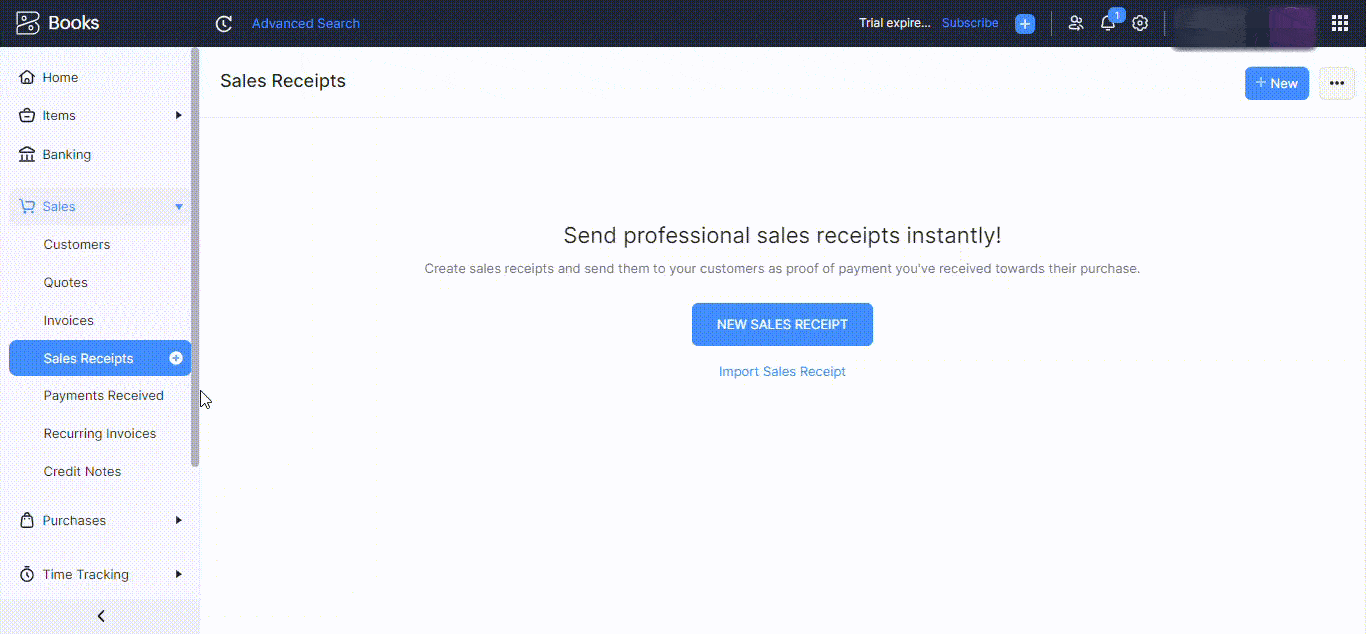Open the notifications bell
1366x634 pixels.
pyautogui.click(x=1108, y=23)
